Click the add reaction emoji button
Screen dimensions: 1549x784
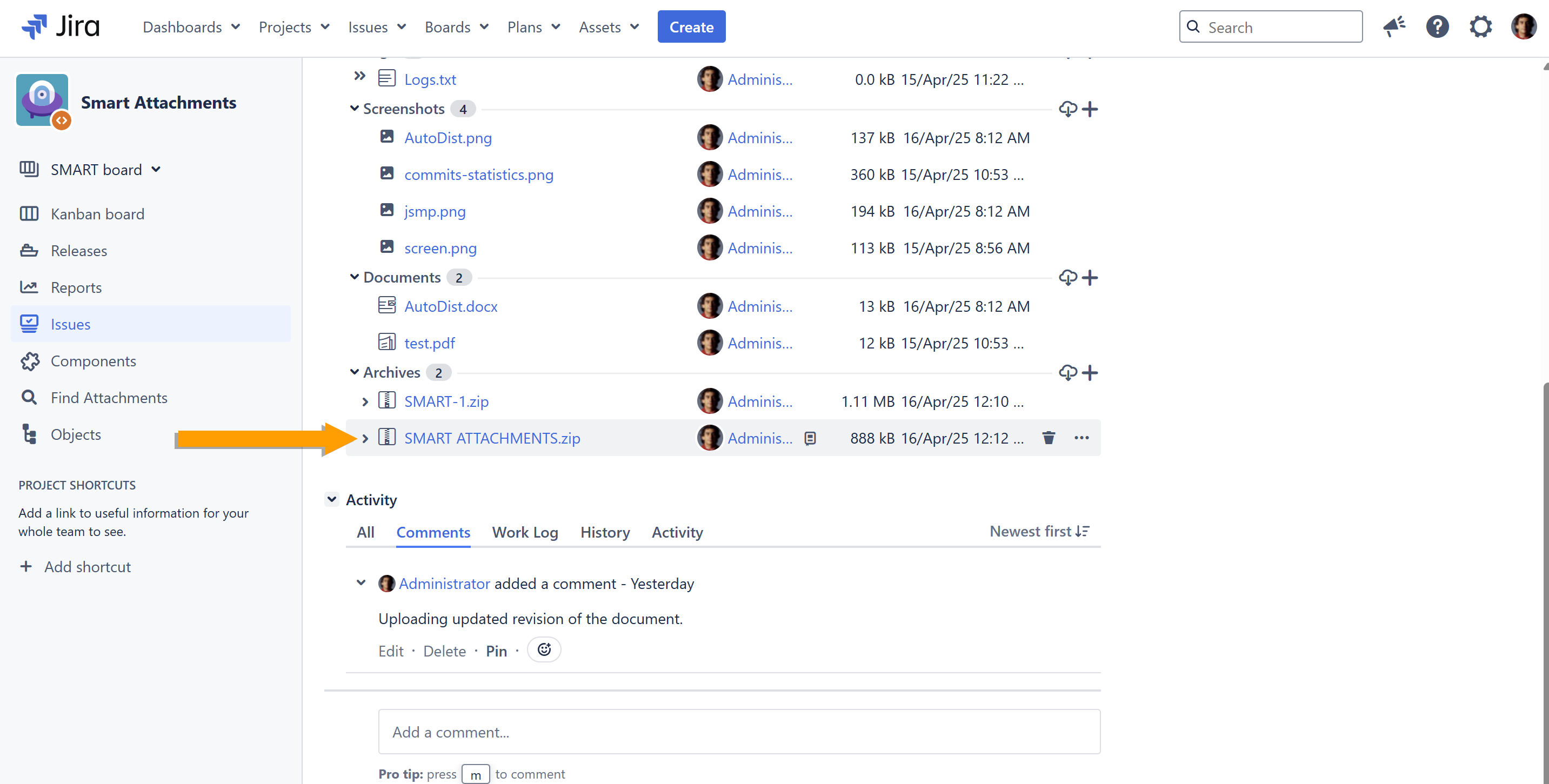coord(544,650)
